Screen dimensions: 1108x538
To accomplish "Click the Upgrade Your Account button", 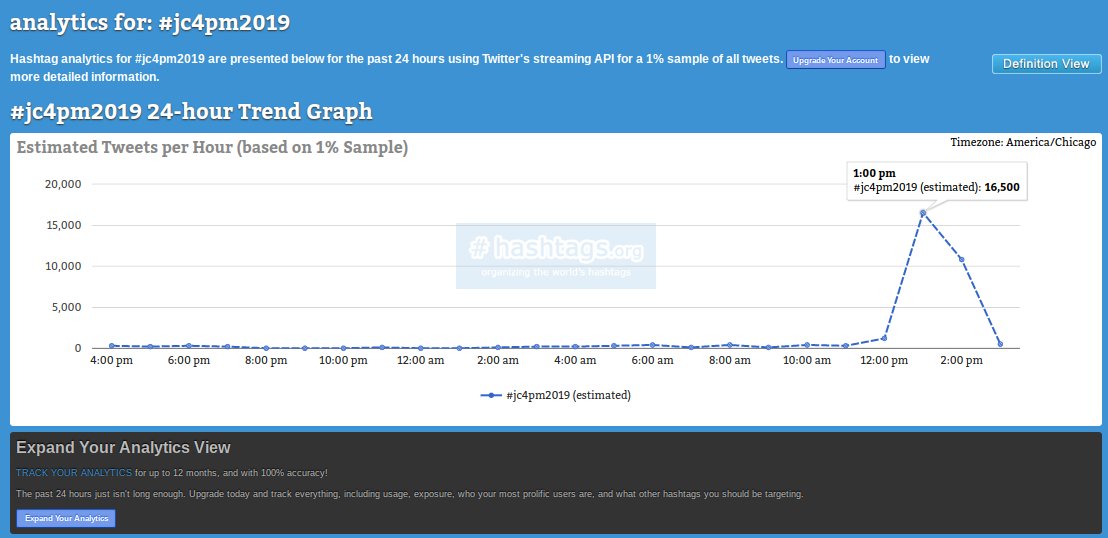I will [836, 60].
